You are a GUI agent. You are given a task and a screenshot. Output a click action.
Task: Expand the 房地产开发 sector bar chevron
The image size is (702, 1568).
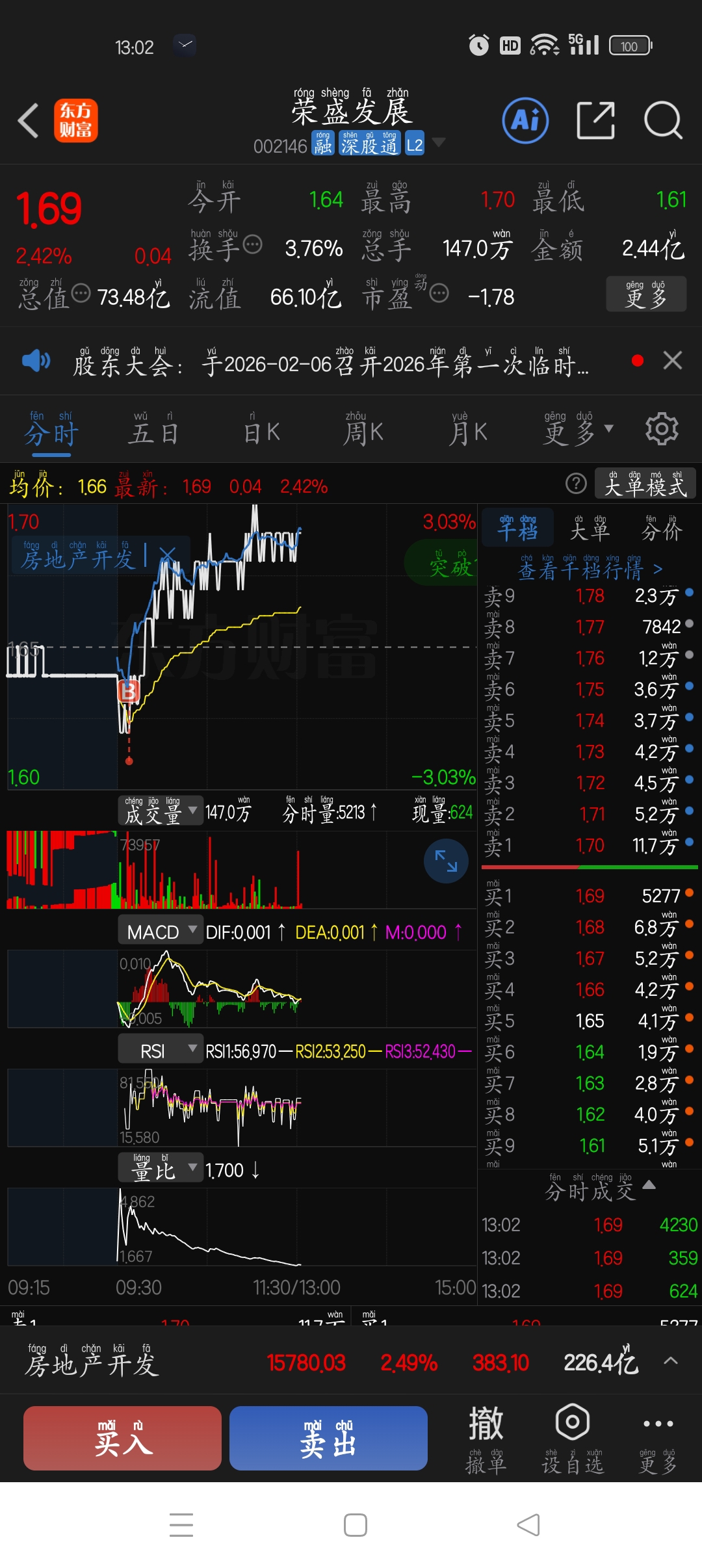(671, 1361)
